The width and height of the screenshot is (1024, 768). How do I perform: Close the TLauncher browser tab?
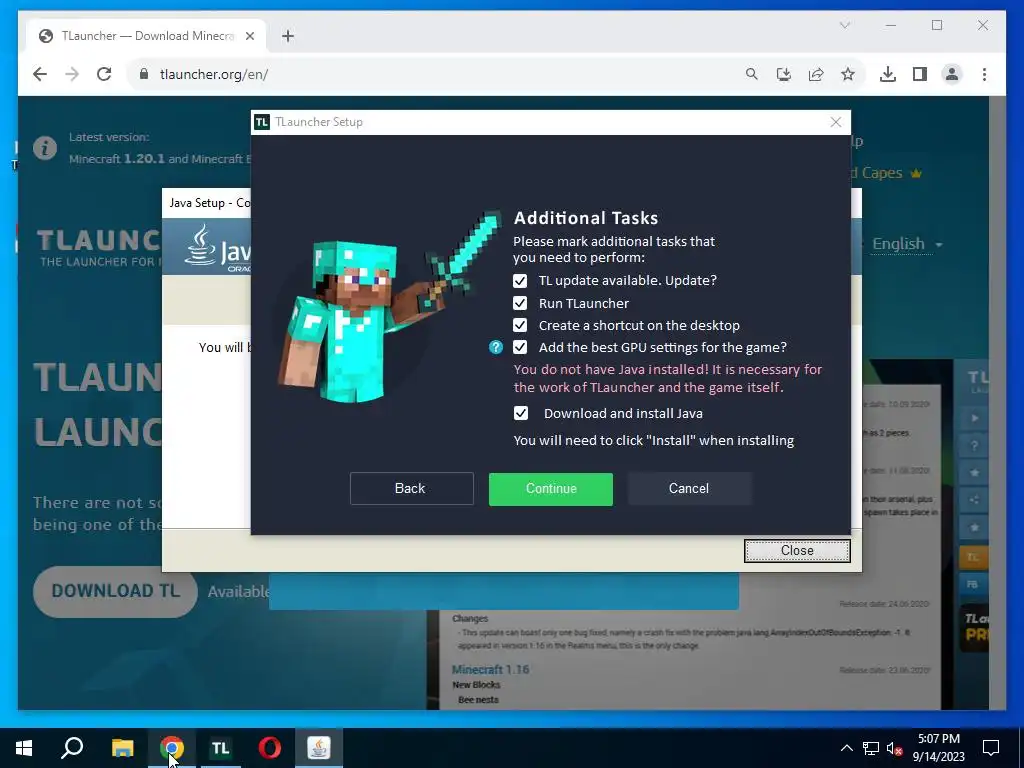tap(249, 36)
